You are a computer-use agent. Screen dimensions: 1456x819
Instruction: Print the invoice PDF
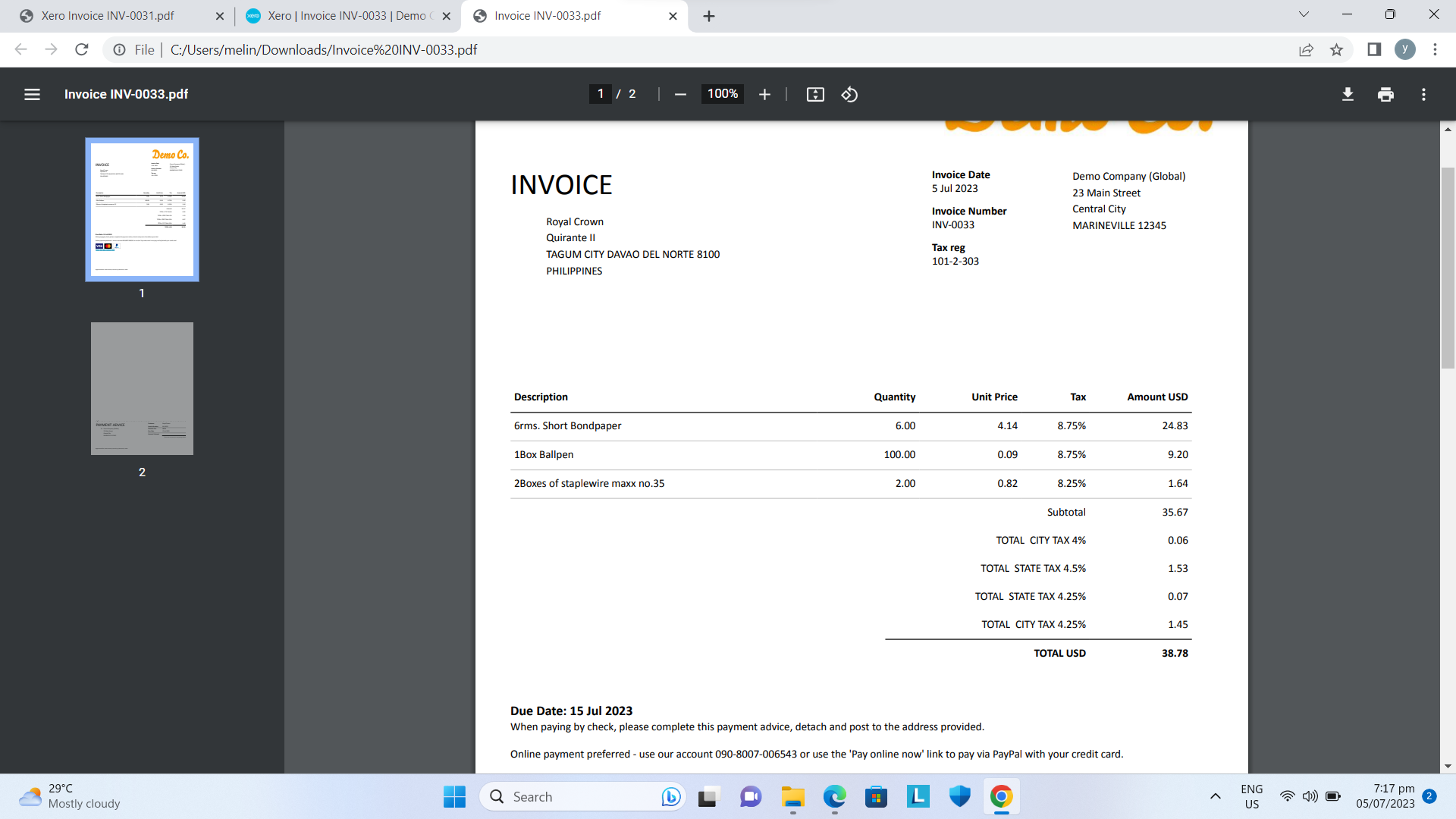pos(1385,94)
